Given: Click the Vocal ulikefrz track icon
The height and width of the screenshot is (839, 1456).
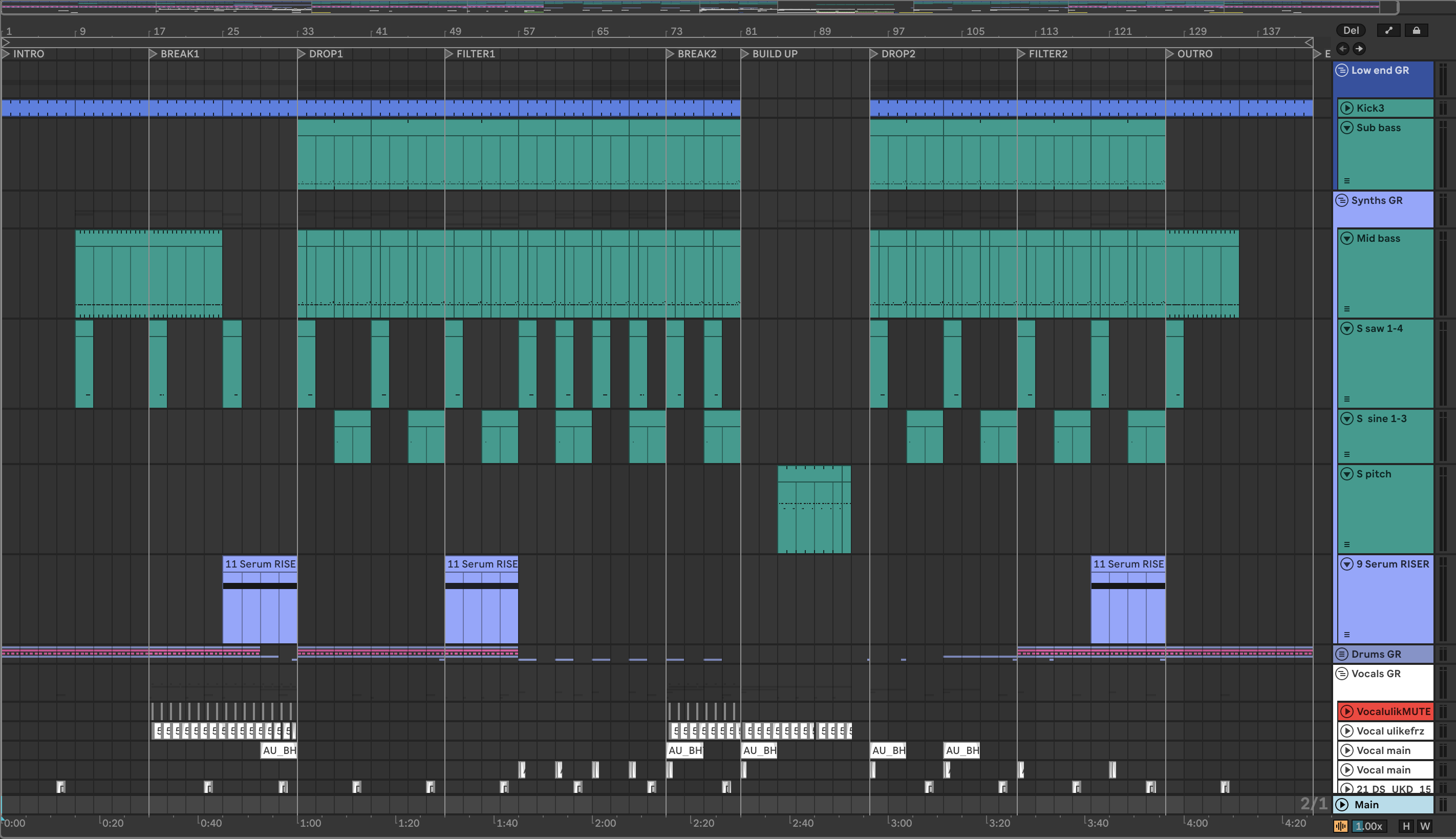Looking at the screenshot, I should pos(1346,730).
